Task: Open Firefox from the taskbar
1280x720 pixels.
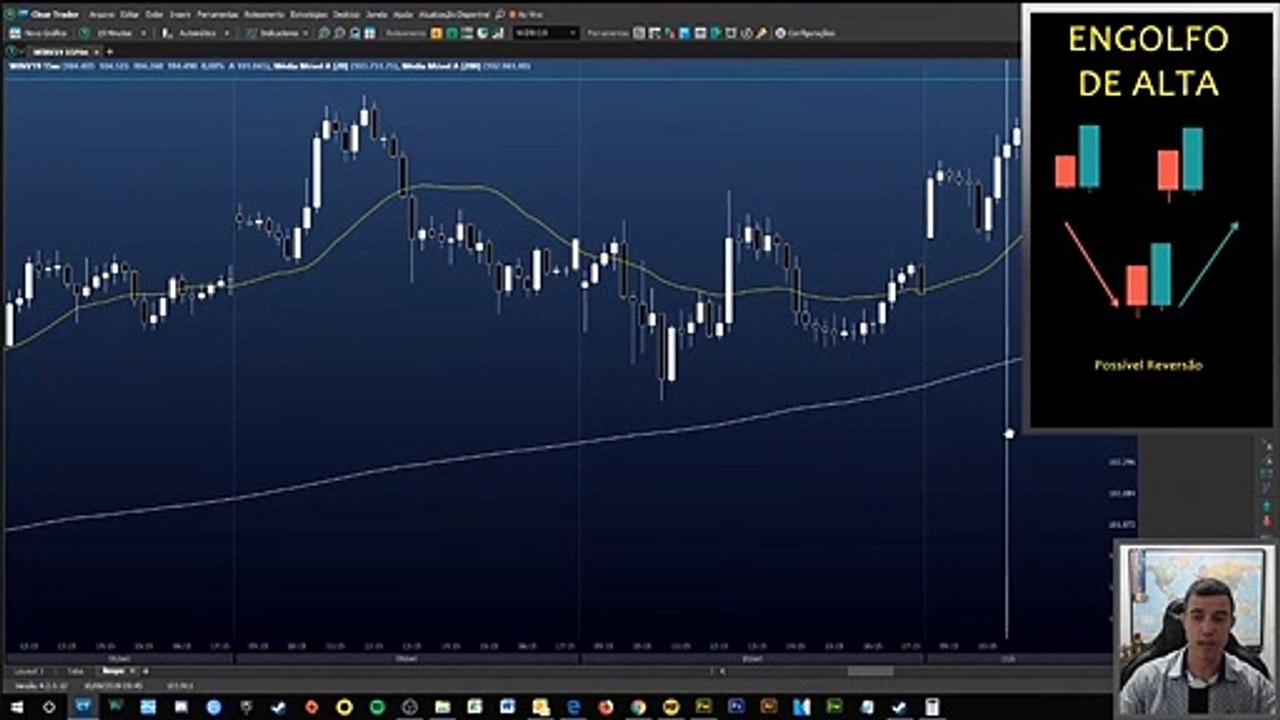Action: click(x=606, y=706)
